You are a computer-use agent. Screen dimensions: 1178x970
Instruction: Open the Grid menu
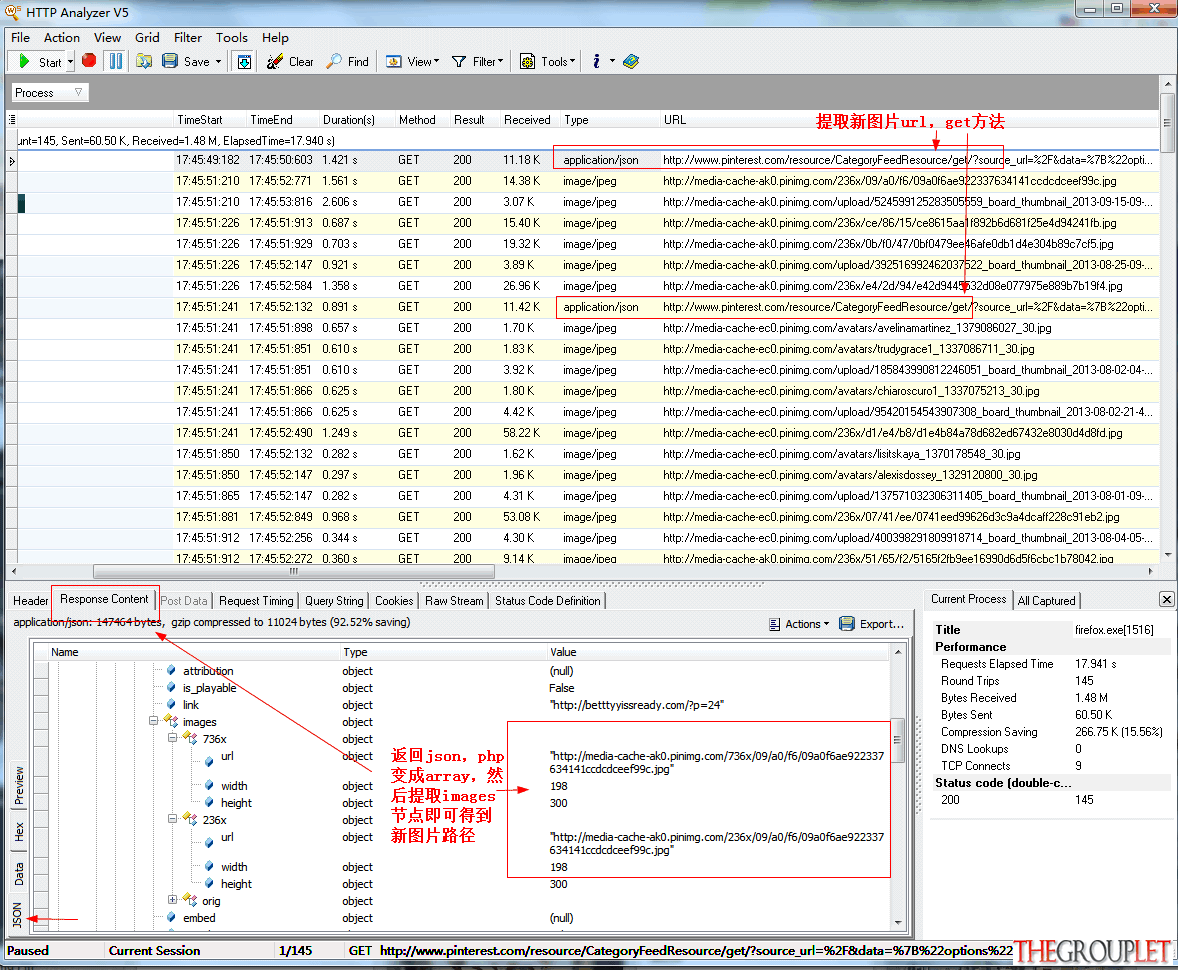tap(147, 38)
